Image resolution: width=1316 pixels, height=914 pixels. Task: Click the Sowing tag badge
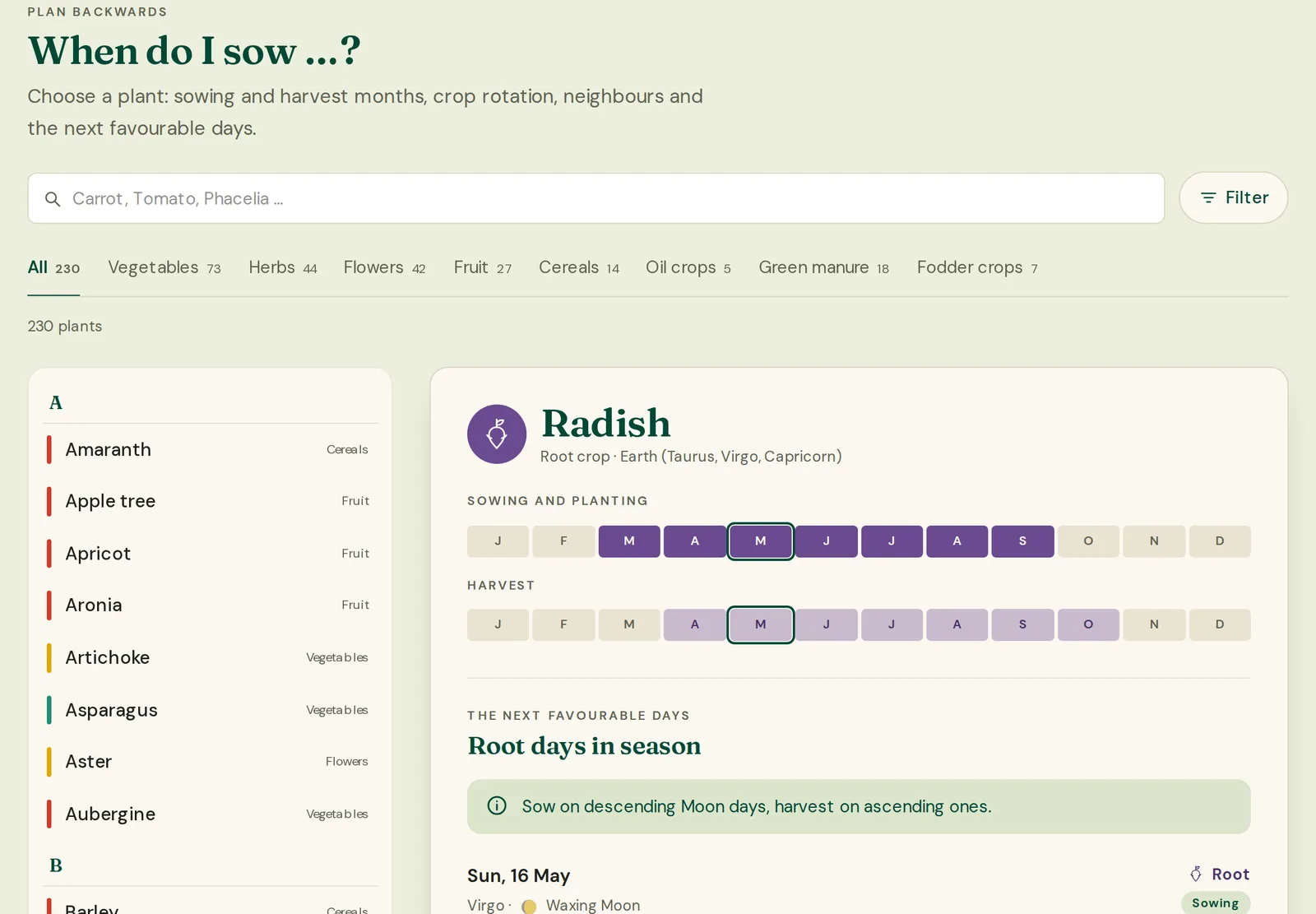point(1216,902)
